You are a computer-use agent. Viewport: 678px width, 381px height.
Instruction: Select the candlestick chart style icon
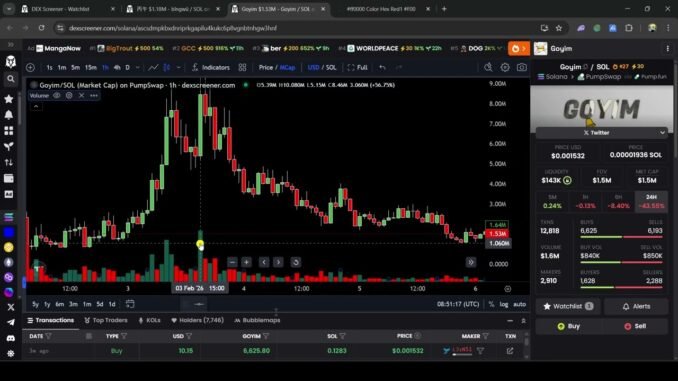tap(167, 67)
